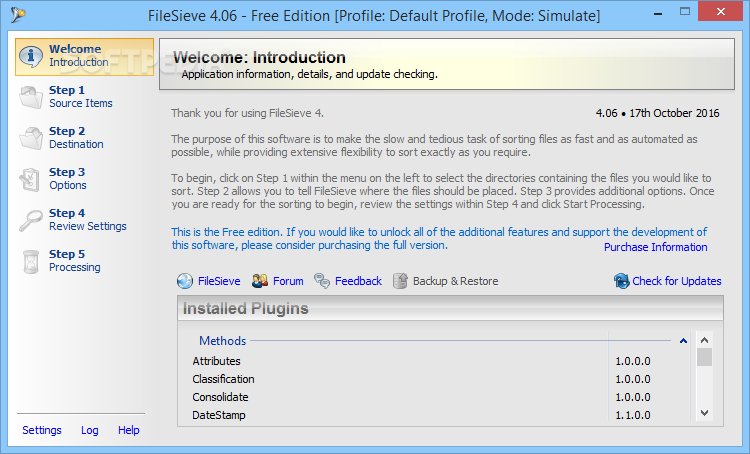The width and height of the screenshot is (750, 454).
Task: Open the Forum link
Action: [288, 281]
